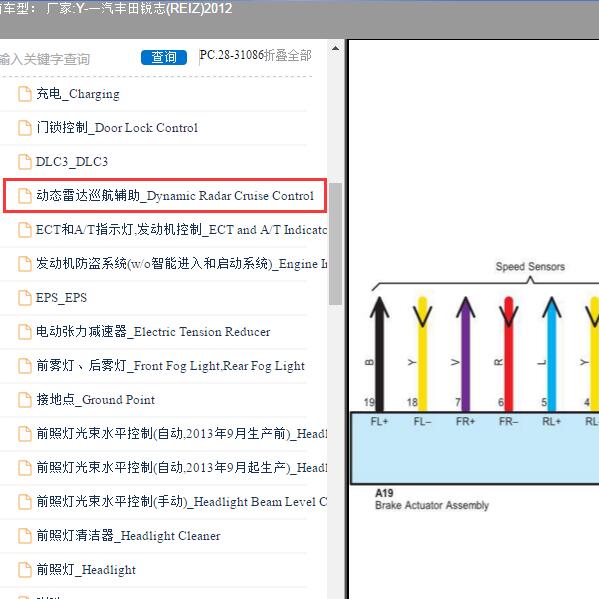Click file icon beside ECT和A/T指示灯
599x599 pixels.
(x=25, y=230)
